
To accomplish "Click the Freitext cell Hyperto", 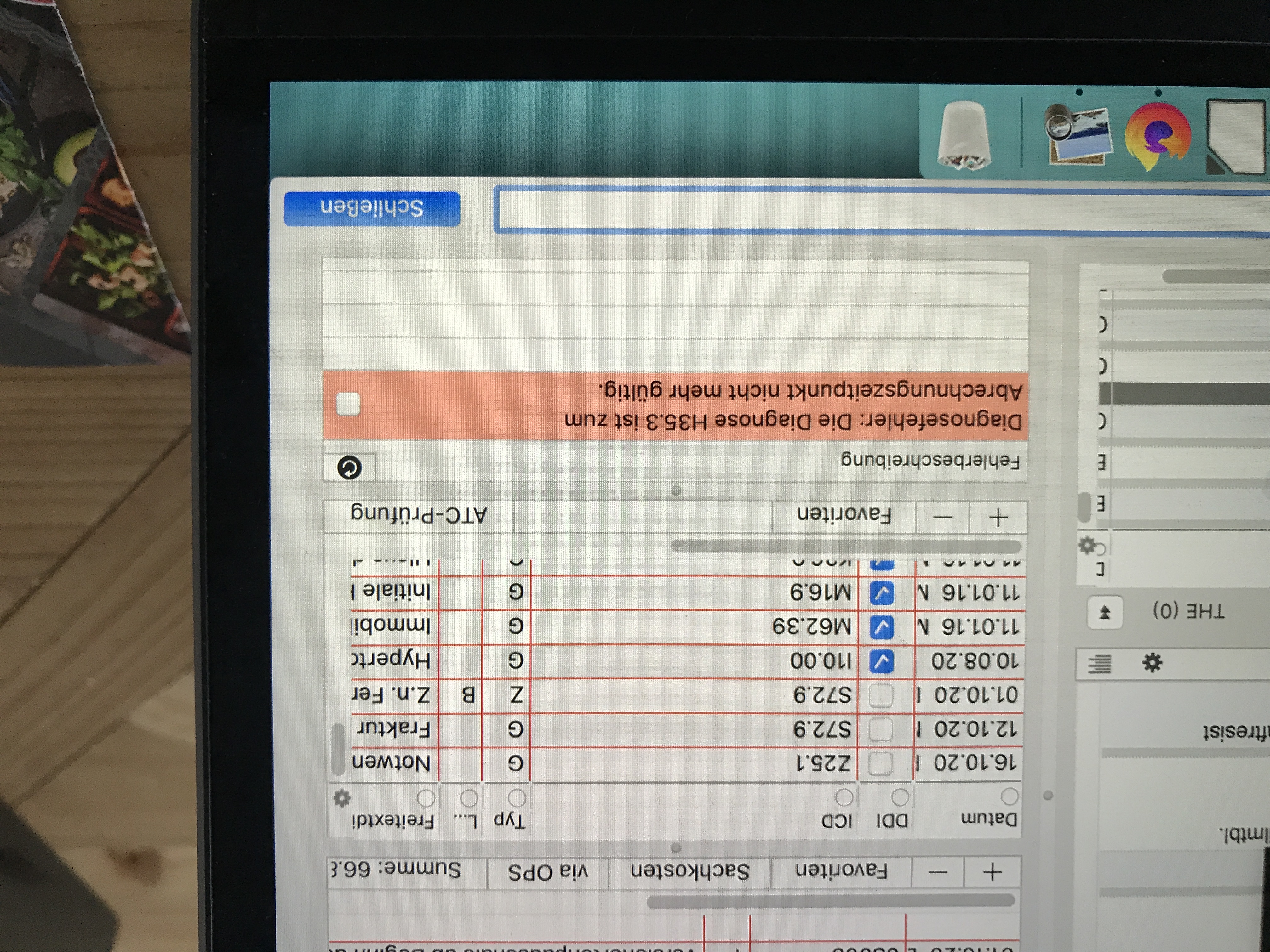I will (x=390, y=660).
